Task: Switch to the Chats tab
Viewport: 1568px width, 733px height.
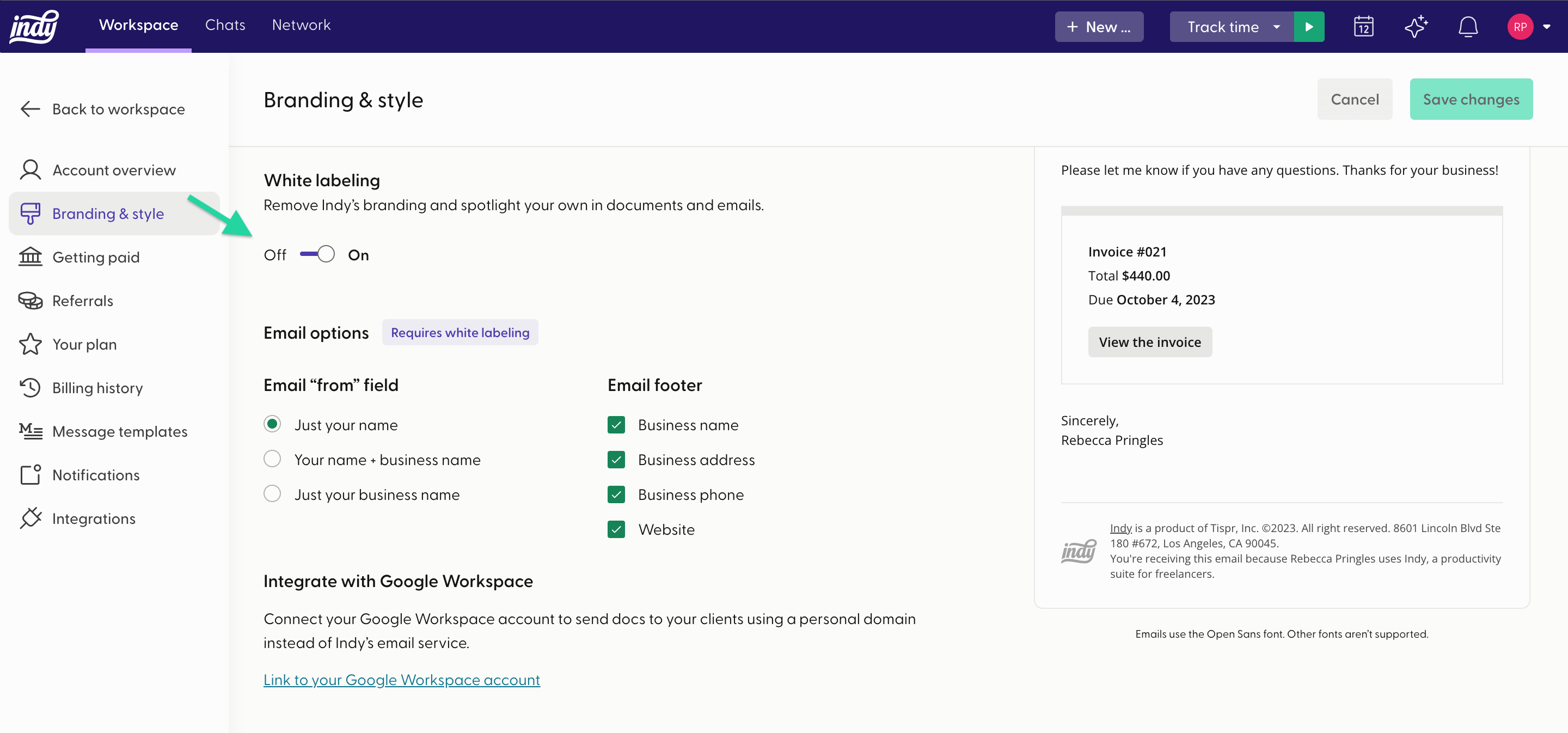Action: click(x=225, y=25)
